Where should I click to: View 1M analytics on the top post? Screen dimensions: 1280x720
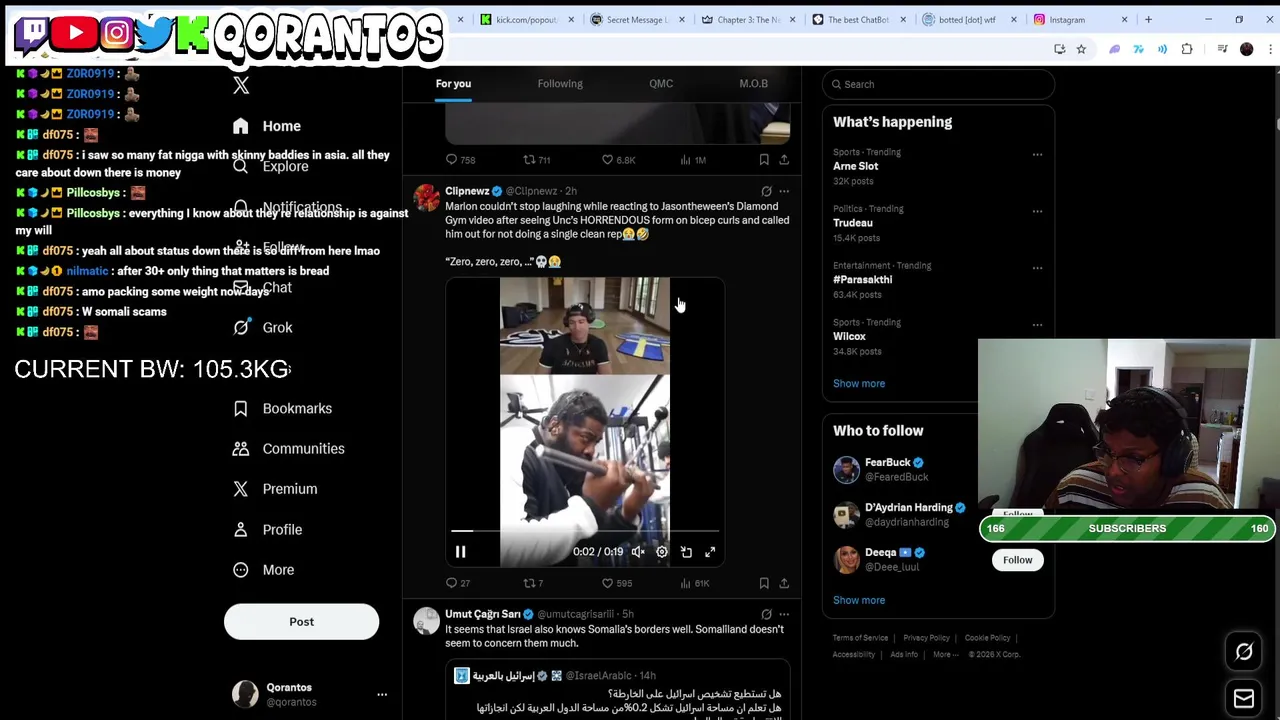[x=693, y=160]
